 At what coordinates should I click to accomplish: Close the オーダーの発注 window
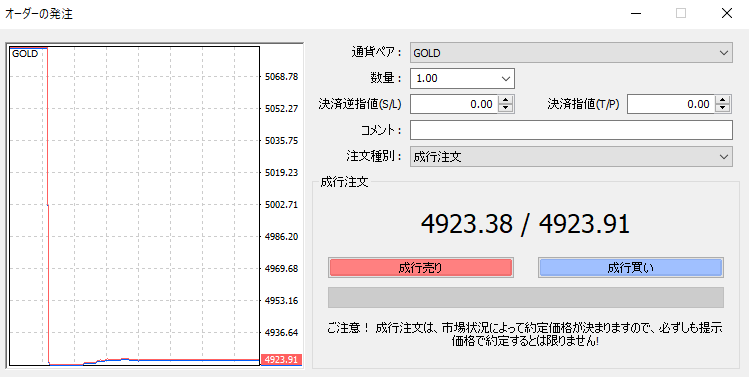pyautogui.click(x=727, y=13)
